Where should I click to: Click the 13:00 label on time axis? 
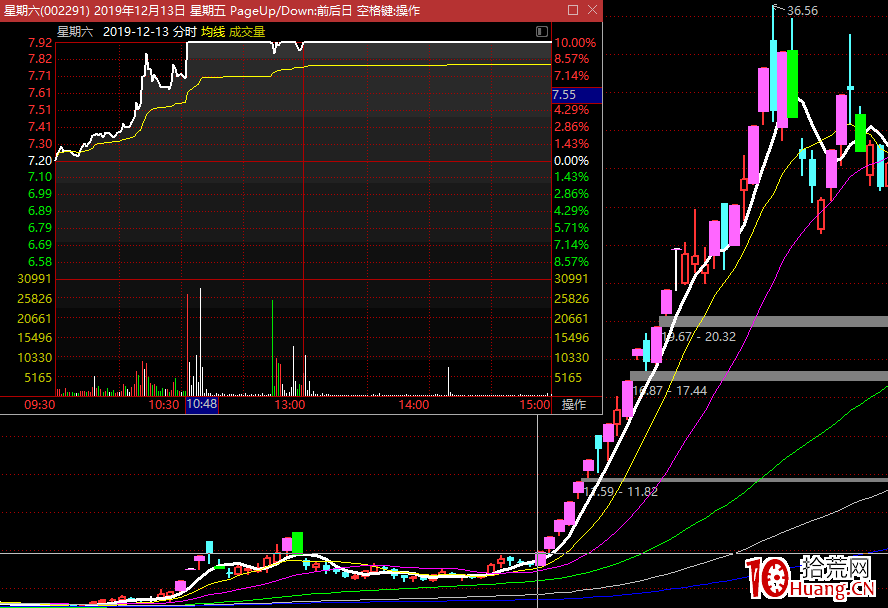pos(290,405)
